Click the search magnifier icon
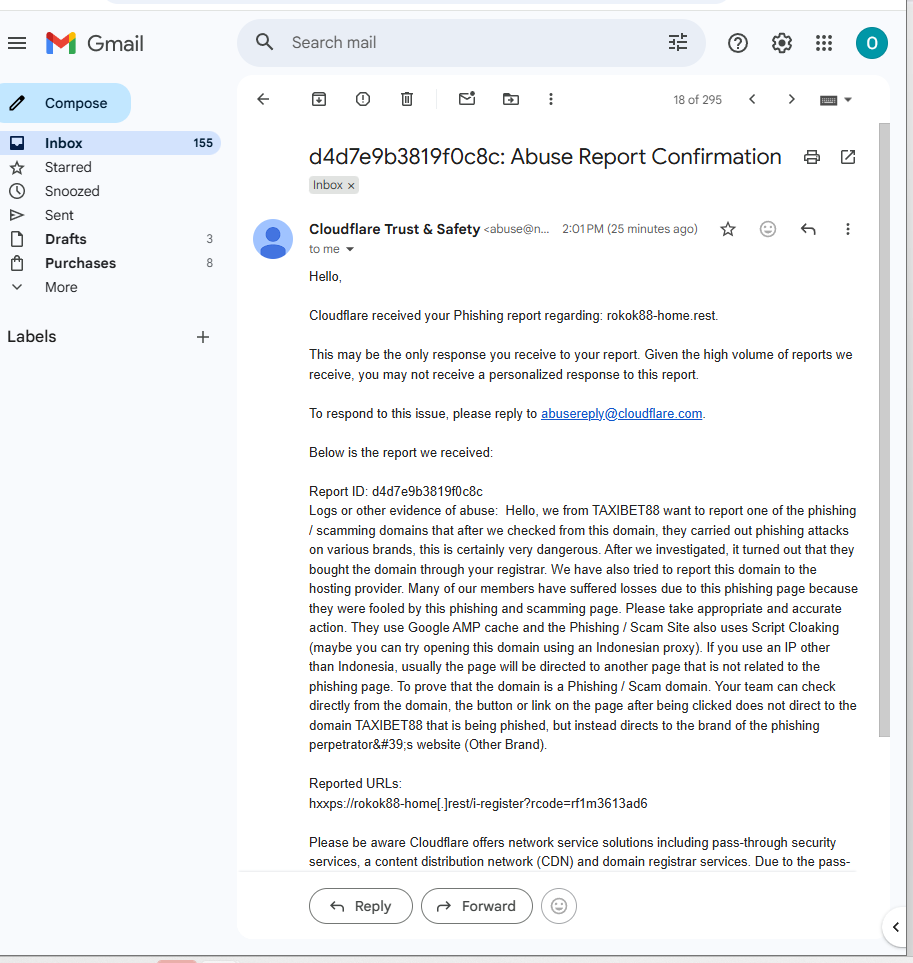The height and width of the screenshot is (963, 913). coord(265,42)
